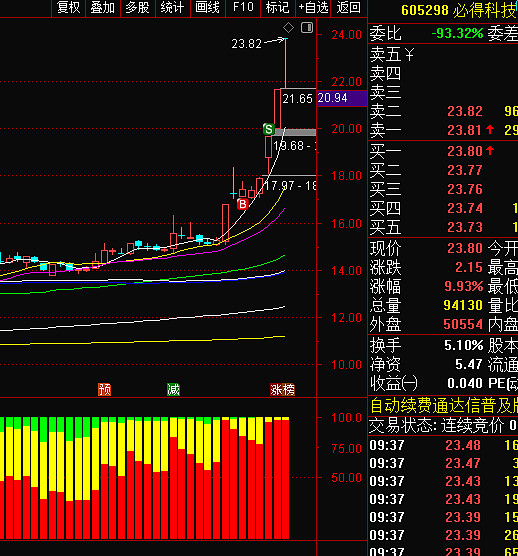Click the green S sell signal marker

pos(269,129)
